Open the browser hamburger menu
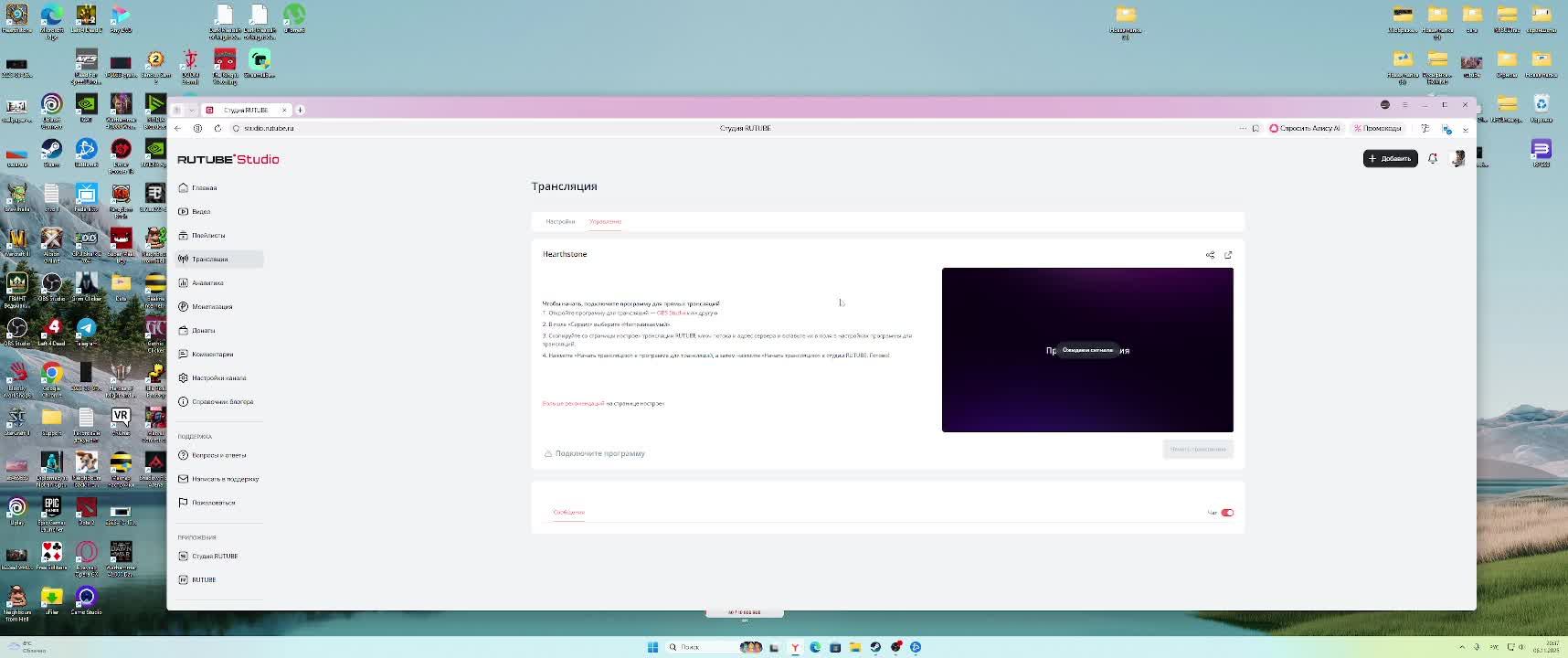The width and height of the screenshot is (1568, 658). 1405,105
